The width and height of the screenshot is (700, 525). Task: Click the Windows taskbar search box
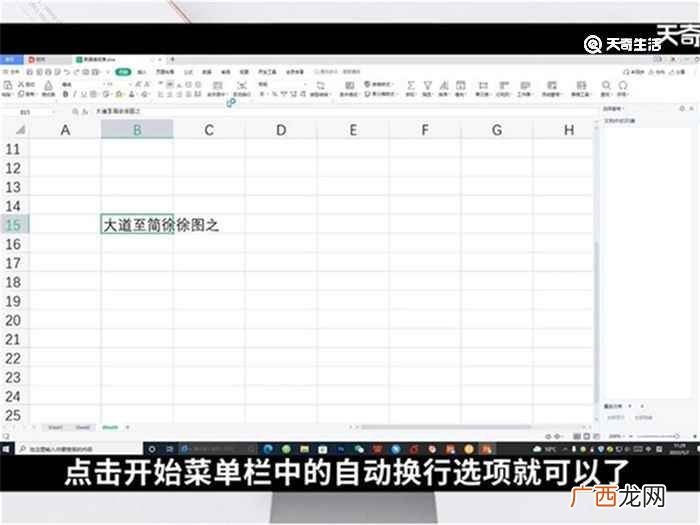point(79,449)
